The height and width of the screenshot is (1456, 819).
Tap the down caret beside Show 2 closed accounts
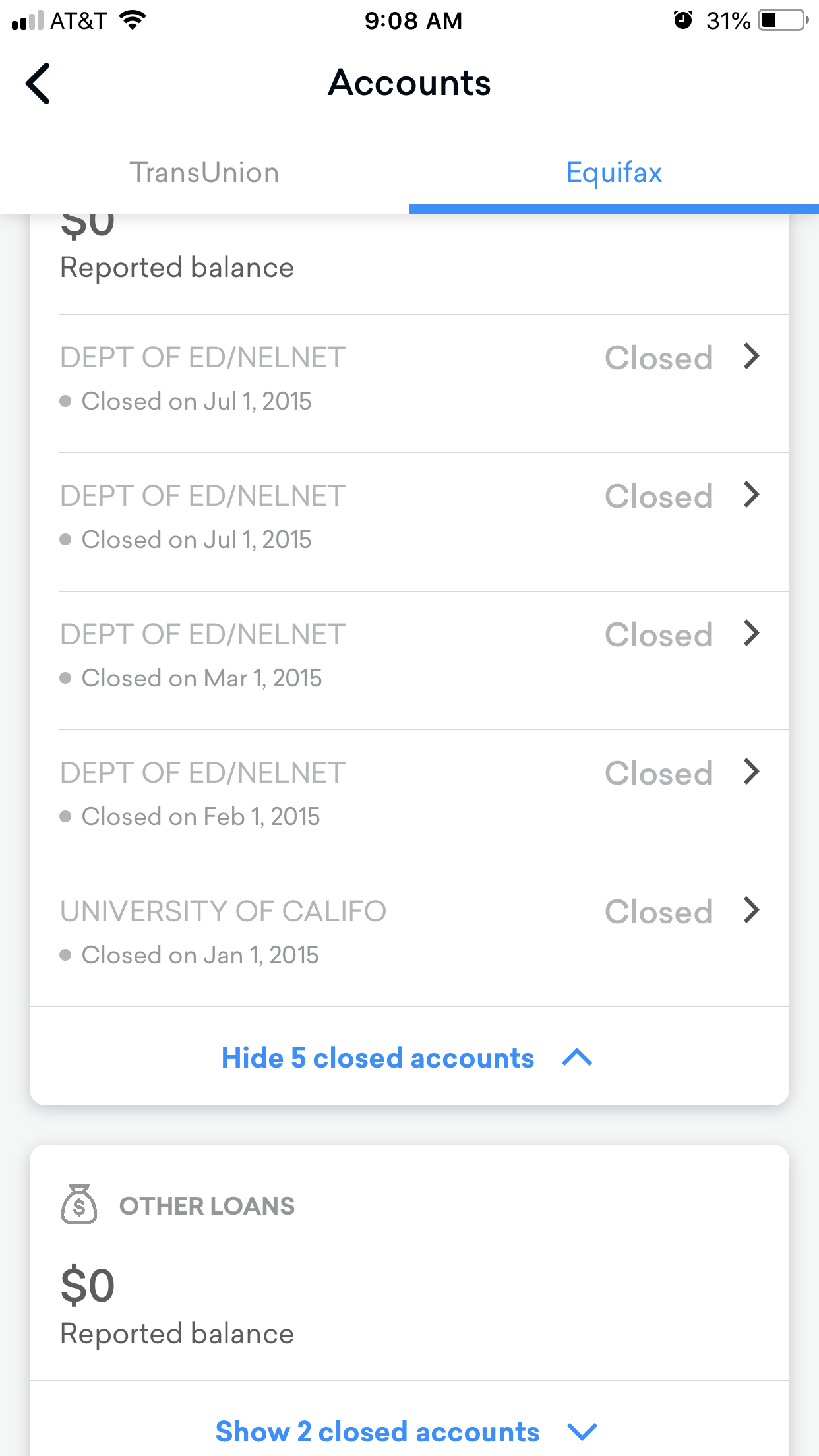click(x=582, y=1432)
